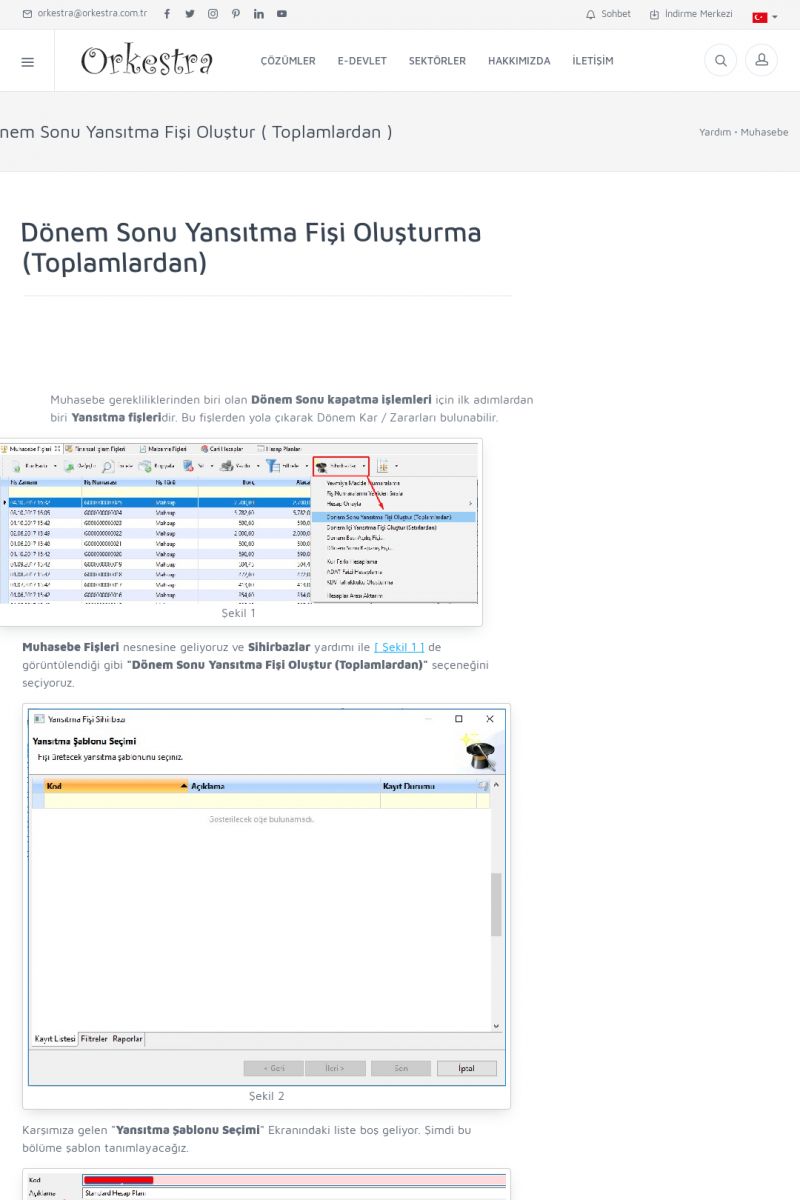
Task: Click the Kayıt Durumu column header in Şekil 2
Action: pyautogui.click(x=428, y=786)
